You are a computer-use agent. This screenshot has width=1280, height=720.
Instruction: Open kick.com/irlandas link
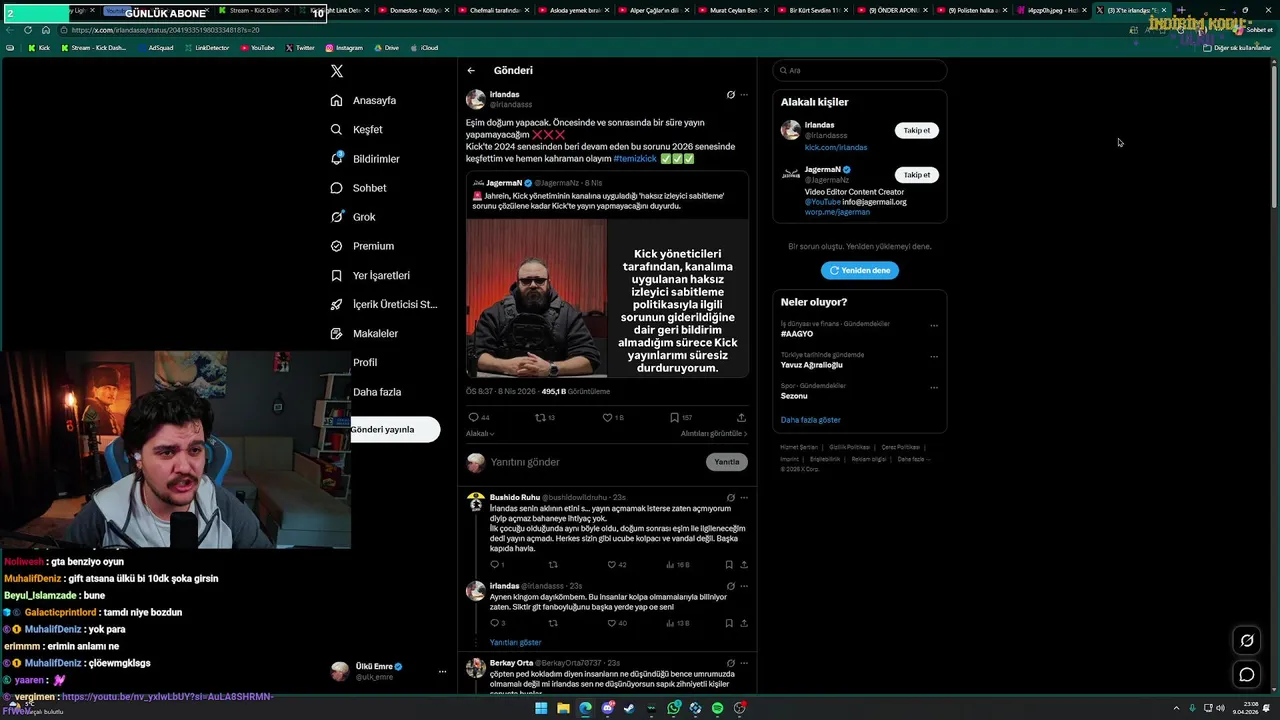point(836,147)
